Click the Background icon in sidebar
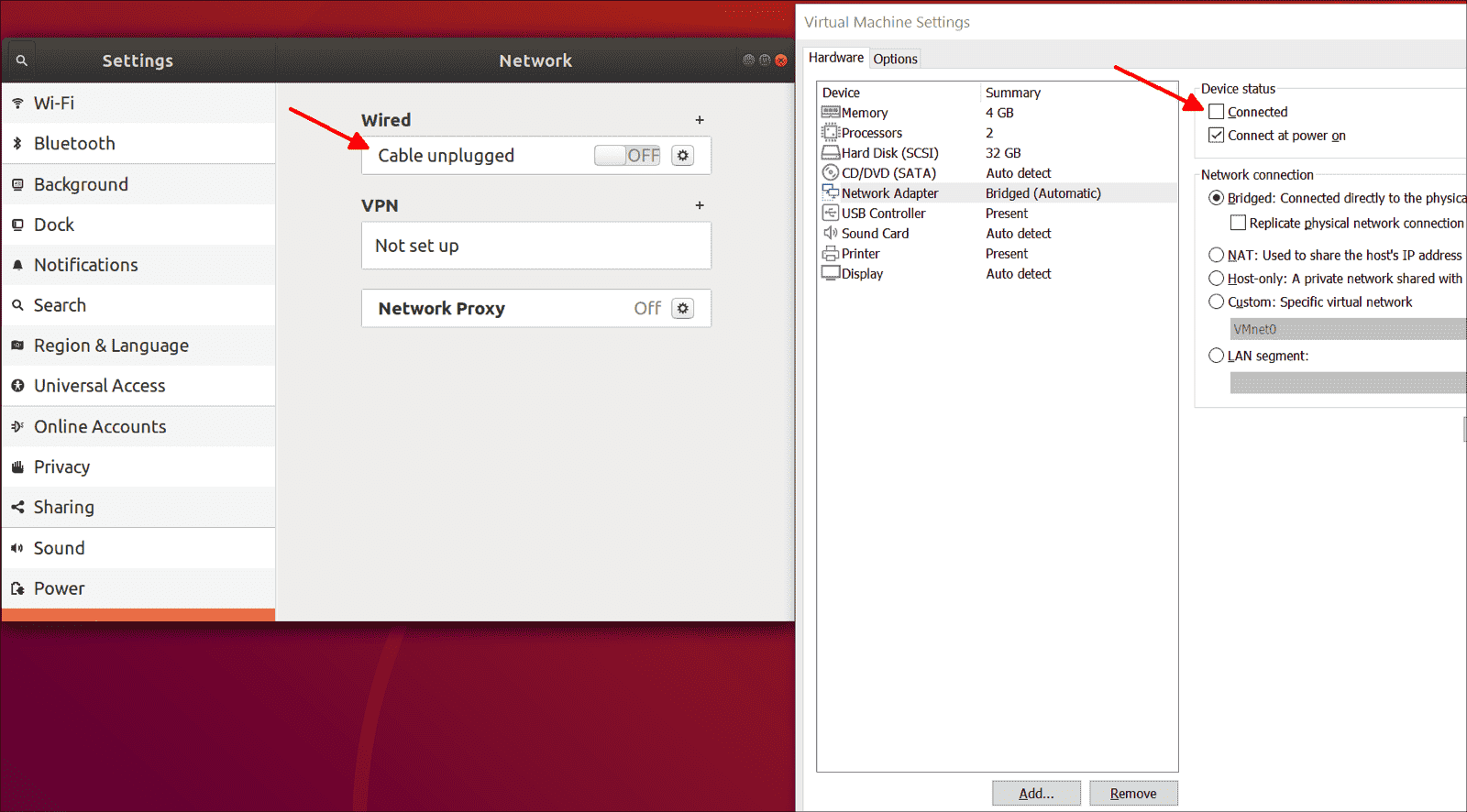 click(x=17, y=184)
